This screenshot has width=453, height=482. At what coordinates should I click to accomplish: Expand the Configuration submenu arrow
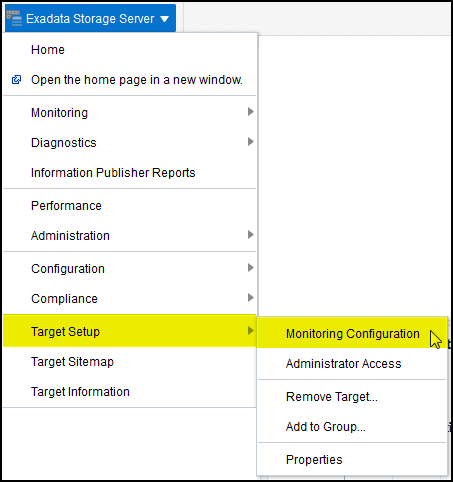[x=251, y=268]
